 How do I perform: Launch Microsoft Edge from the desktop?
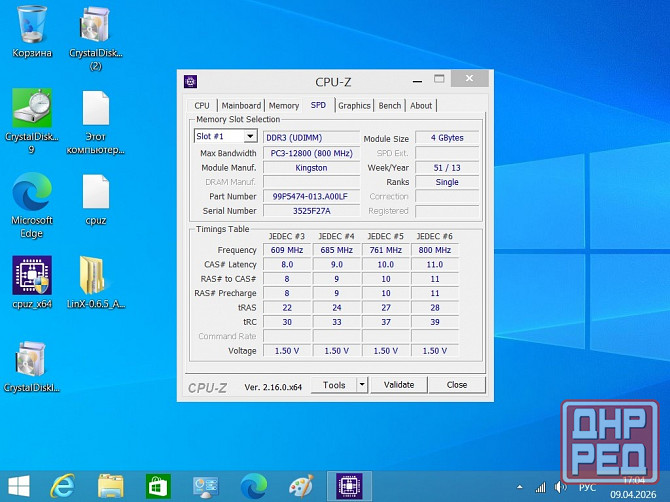(32, 205)
